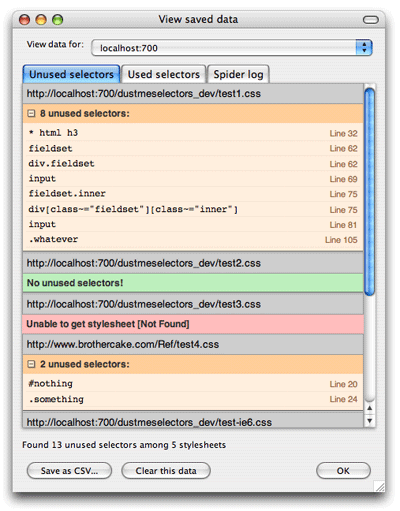Click the 'Line 32' reference

click(343, 133)
